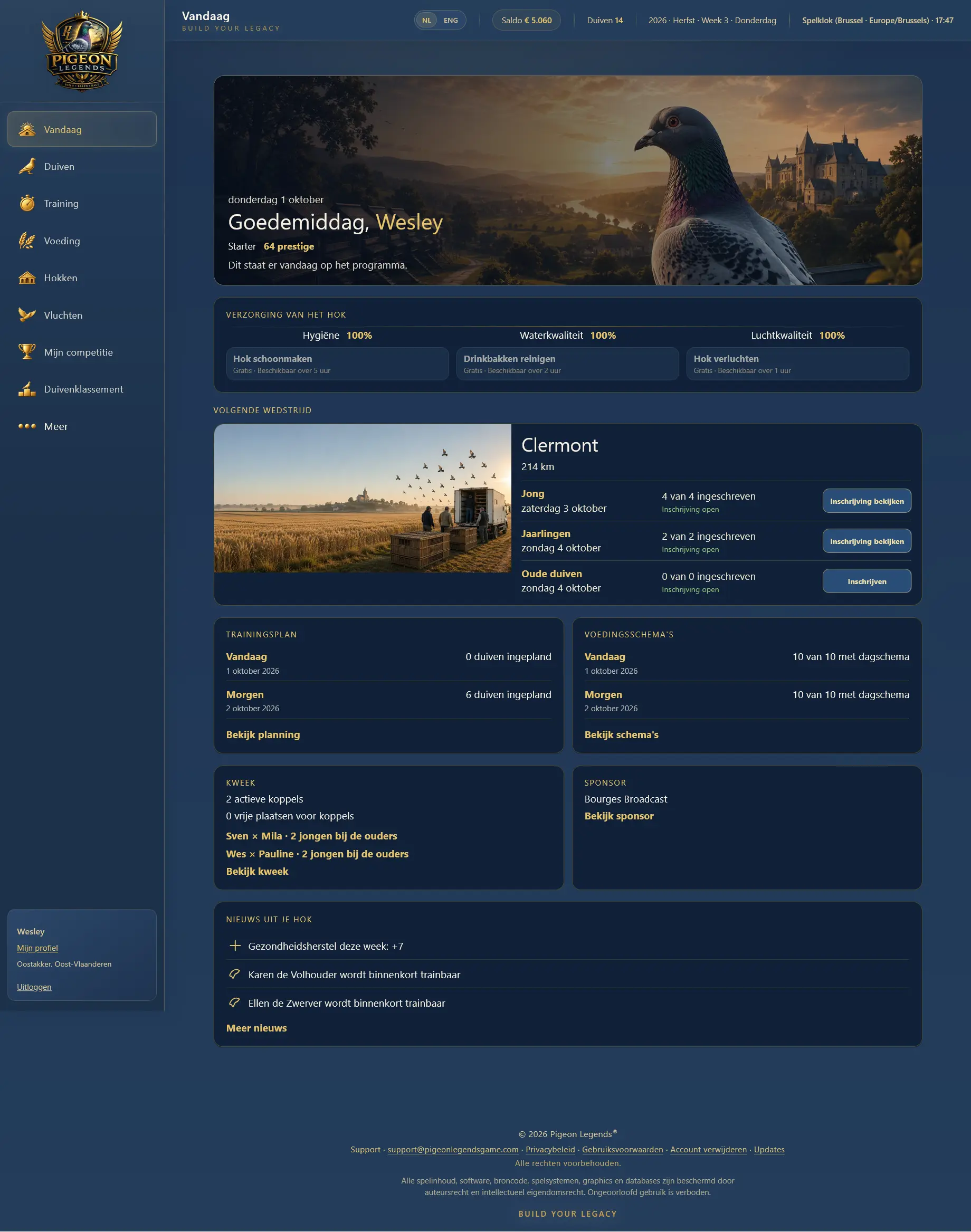Switch language to NL
The height and width of the screenshot is (1232, 971).
click(426, 21)
